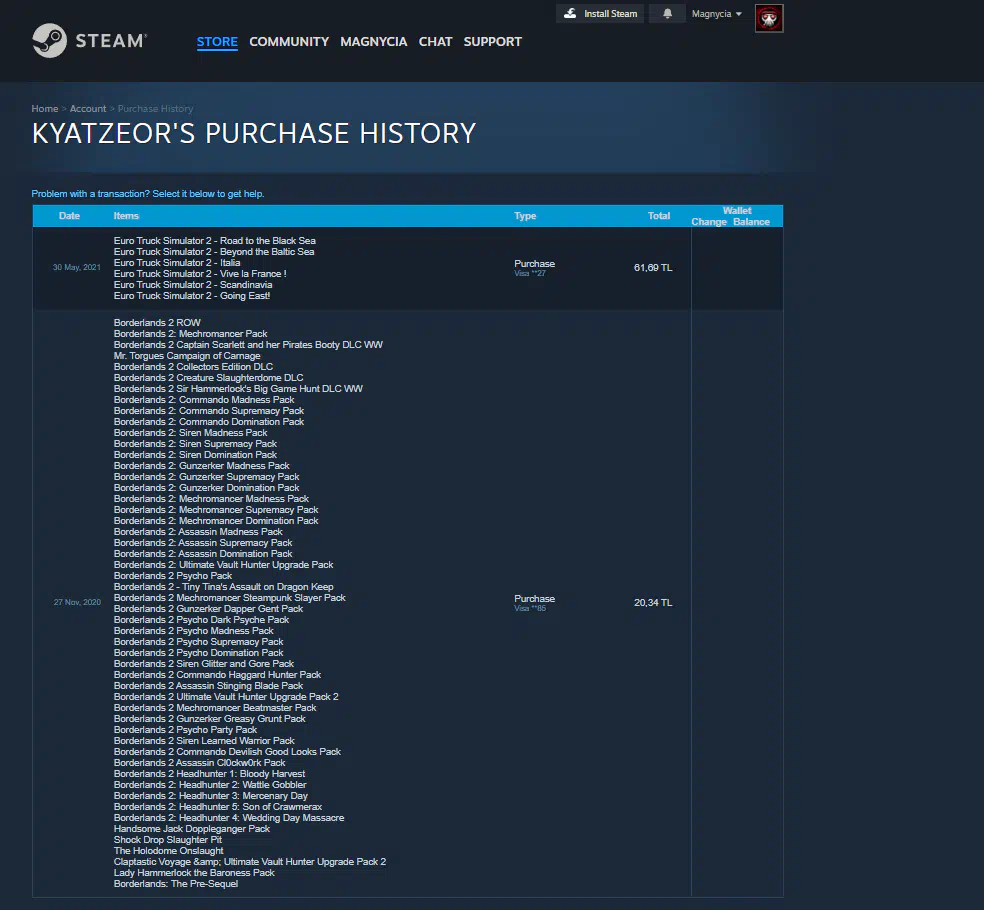This screenshot has width=984, height=910.
Task: Click the Home breadcrumb link
Action: pos(45,109)
